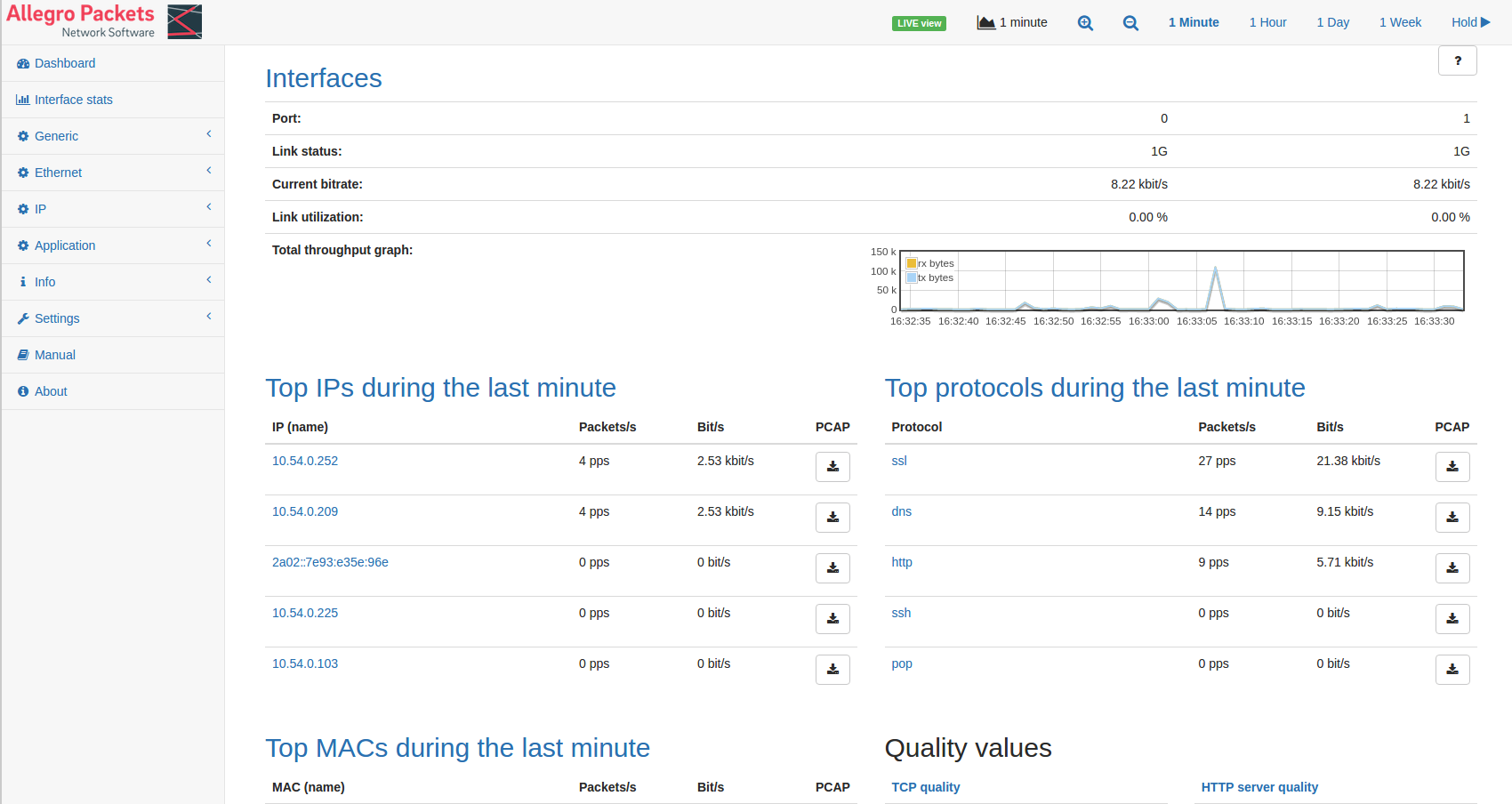The image size is (1512, 804).
Task: Click the Allegro Packets logo
Action: click(104, 21)
